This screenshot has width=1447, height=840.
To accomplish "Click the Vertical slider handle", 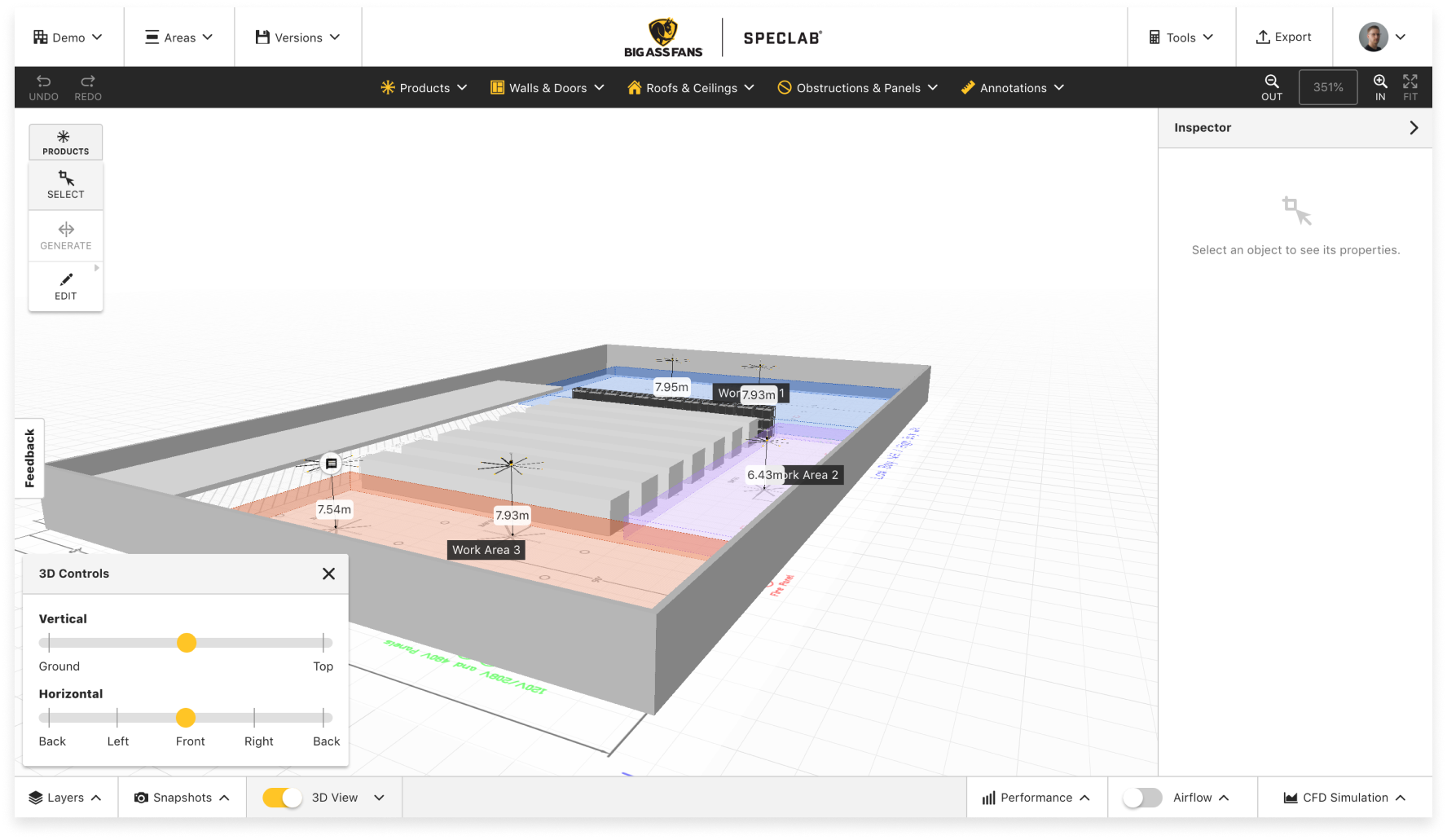I will 187,643.
